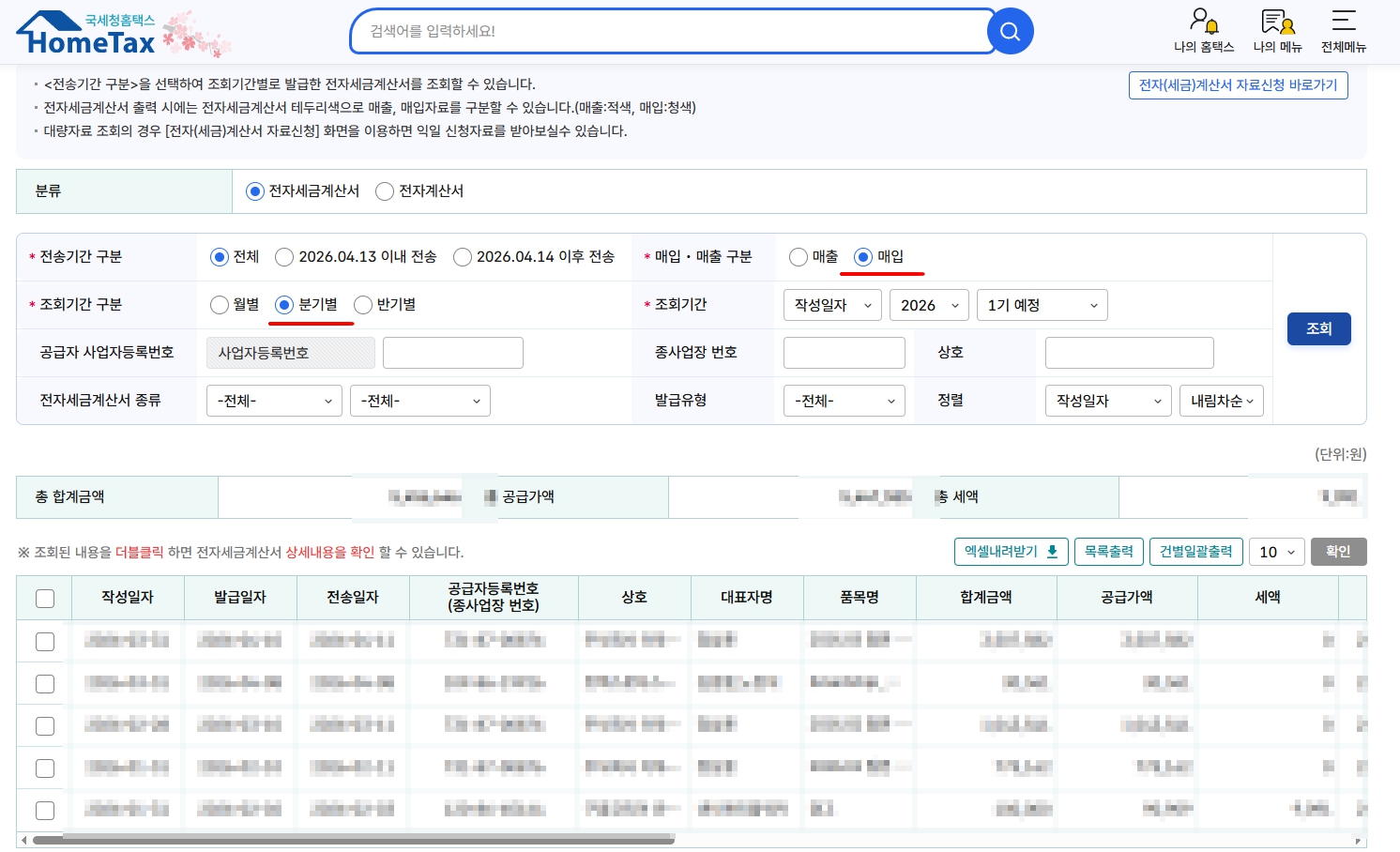The image size is (1400, 852).
Task: Click the 대표자명 column header
Action: pos(747,598)
